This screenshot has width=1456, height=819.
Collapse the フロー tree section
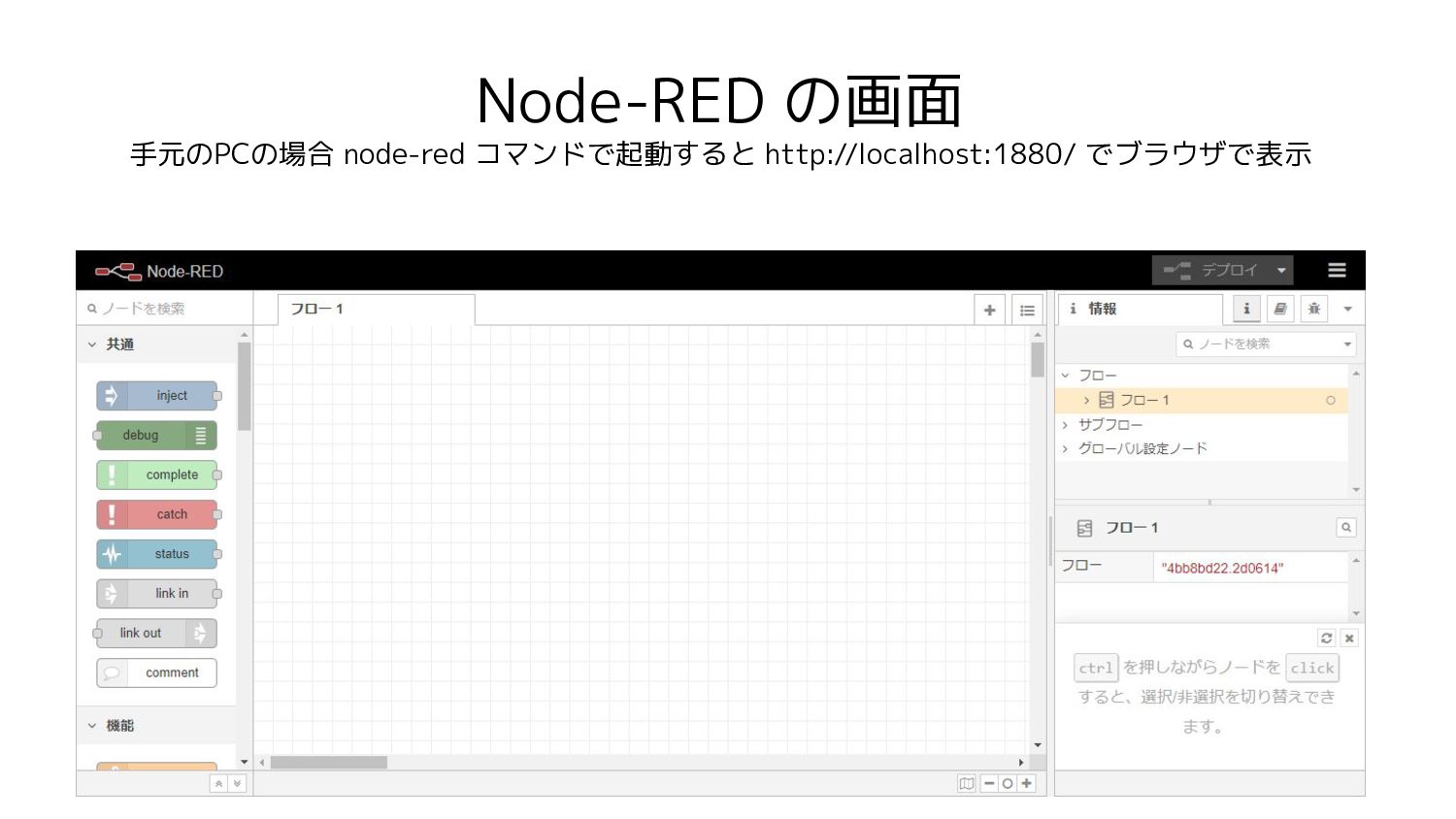click(1066, 376)
